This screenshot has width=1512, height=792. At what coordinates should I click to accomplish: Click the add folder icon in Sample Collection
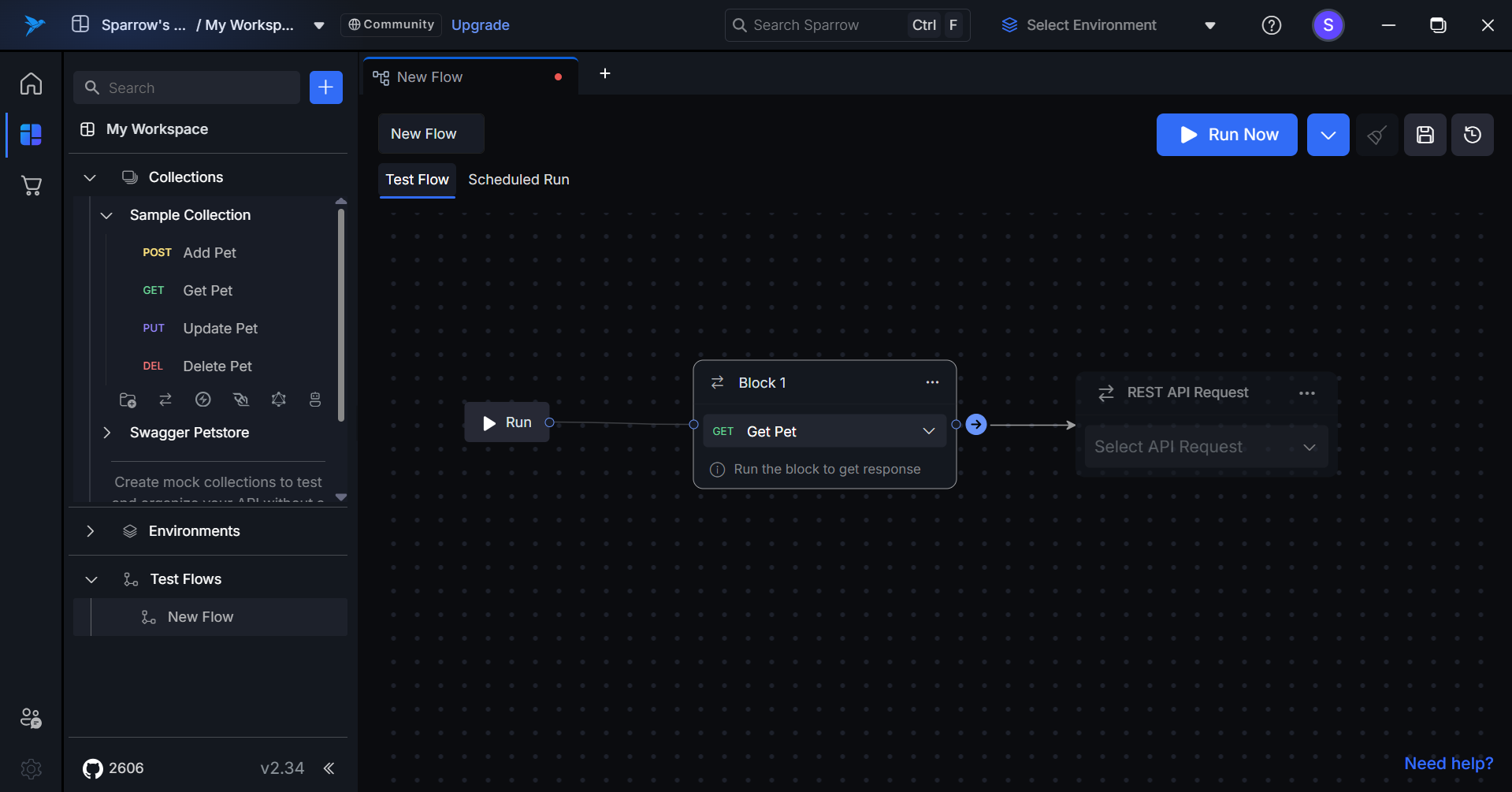[128, 400]
